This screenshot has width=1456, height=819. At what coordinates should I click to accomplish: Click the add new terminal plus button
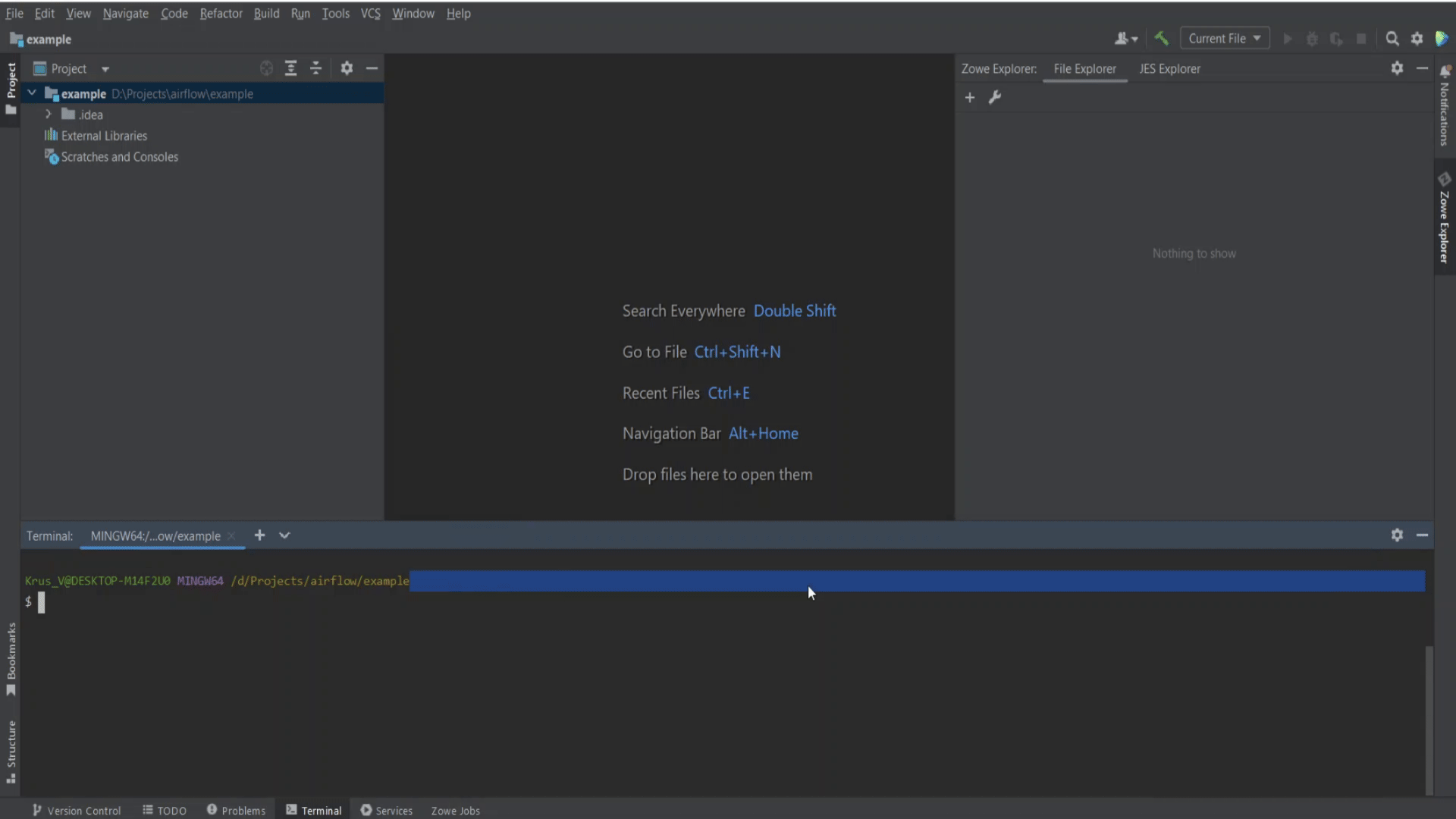click(259, 535)
